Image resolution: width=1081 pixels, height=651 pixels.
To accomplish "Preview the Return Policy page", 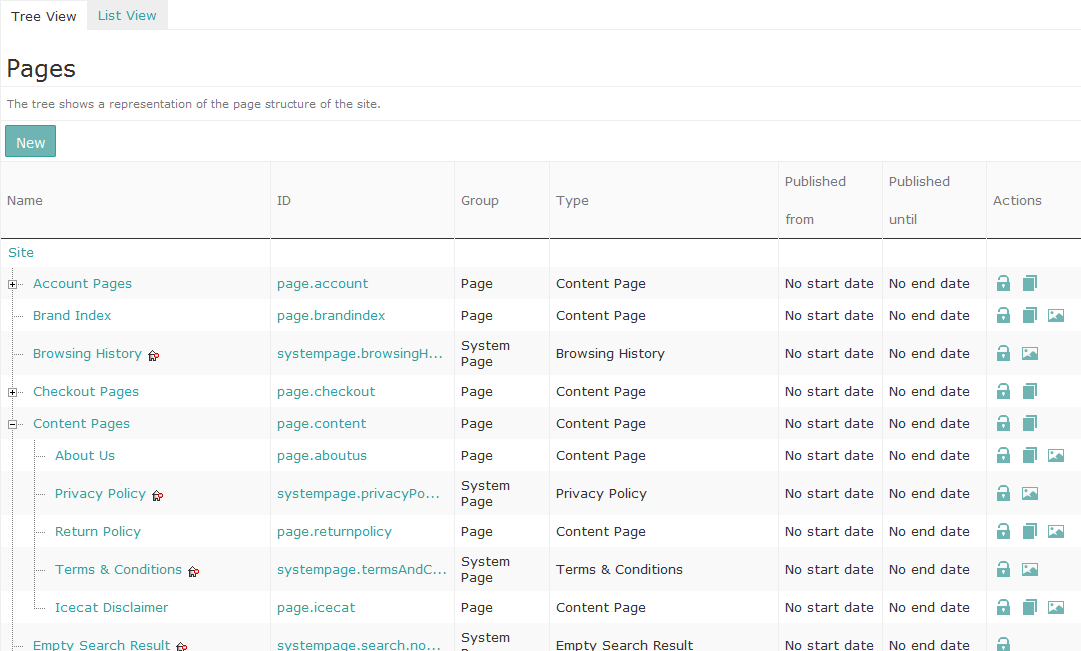I will [x=1056, y=531].
